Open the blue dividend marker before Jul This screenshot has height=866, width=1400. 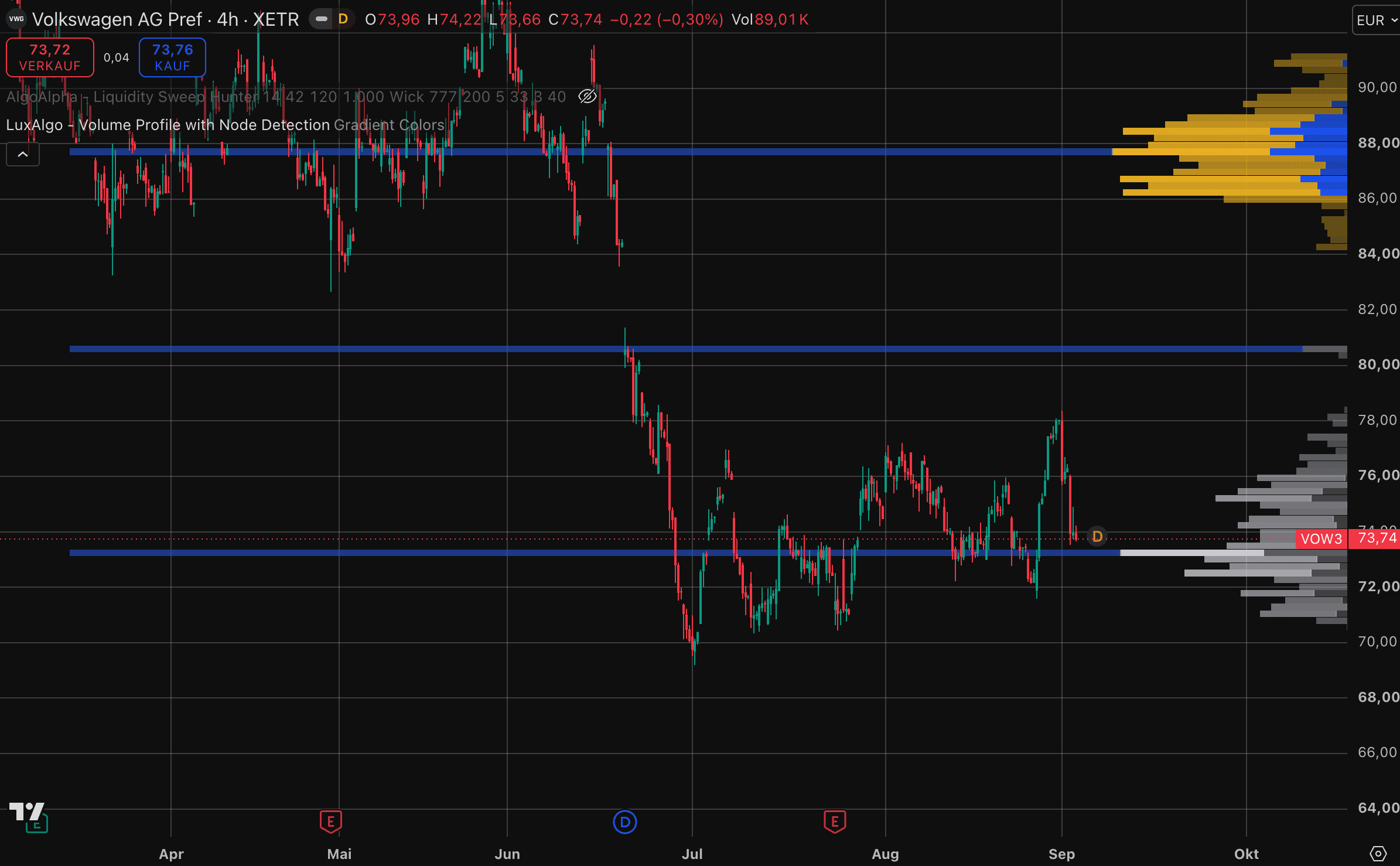[624, 822]
